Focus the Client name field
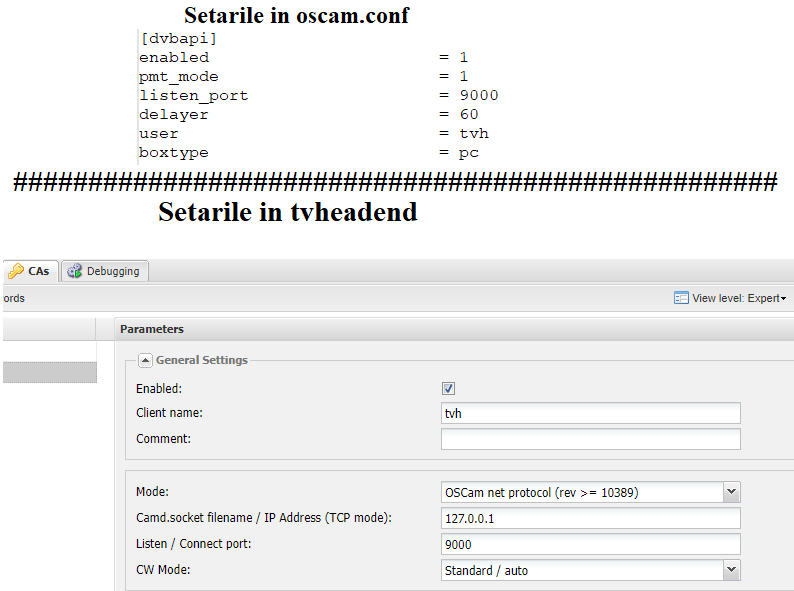This screenshot has width=794, height=591. [x=590, y=413]
